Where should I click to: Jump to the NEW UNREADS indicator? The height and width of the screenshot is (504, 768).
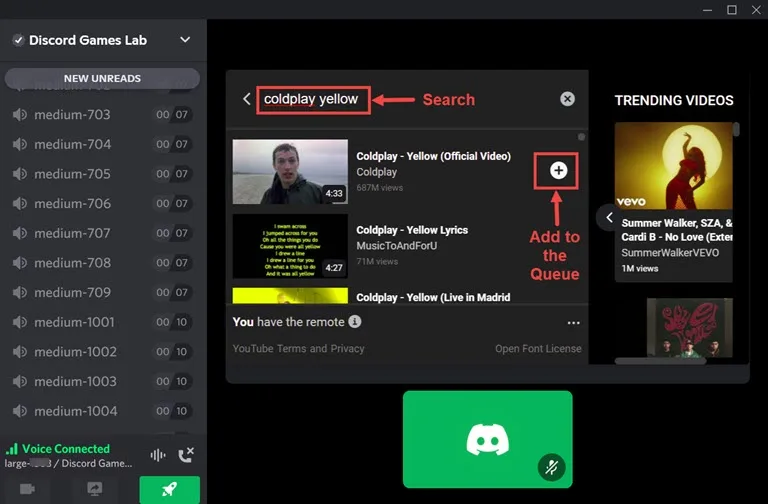[102, 78]
